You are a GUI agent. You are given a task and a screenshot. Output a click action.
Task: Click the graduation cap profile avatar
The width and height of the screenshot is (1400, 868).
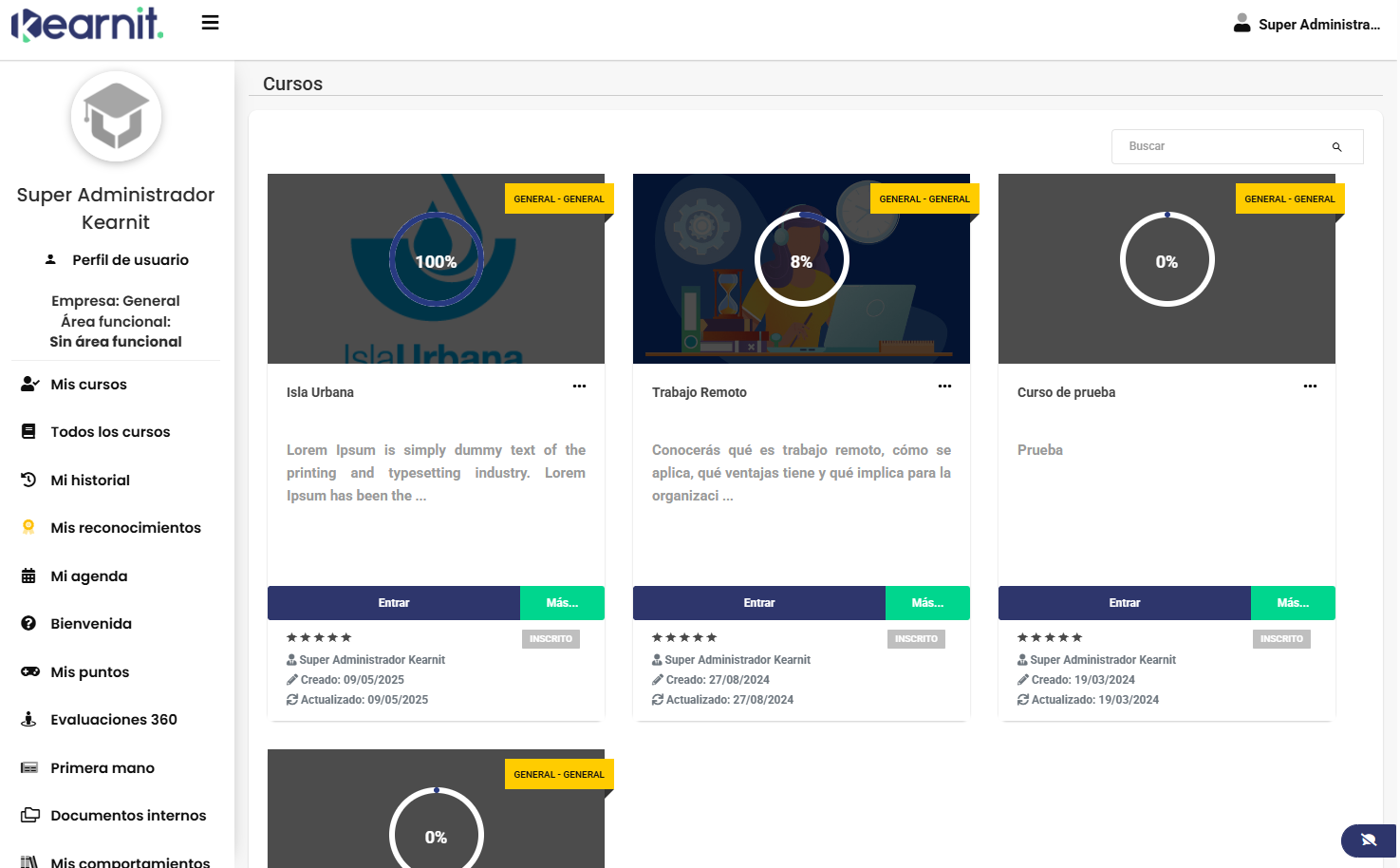click(116, 116)
